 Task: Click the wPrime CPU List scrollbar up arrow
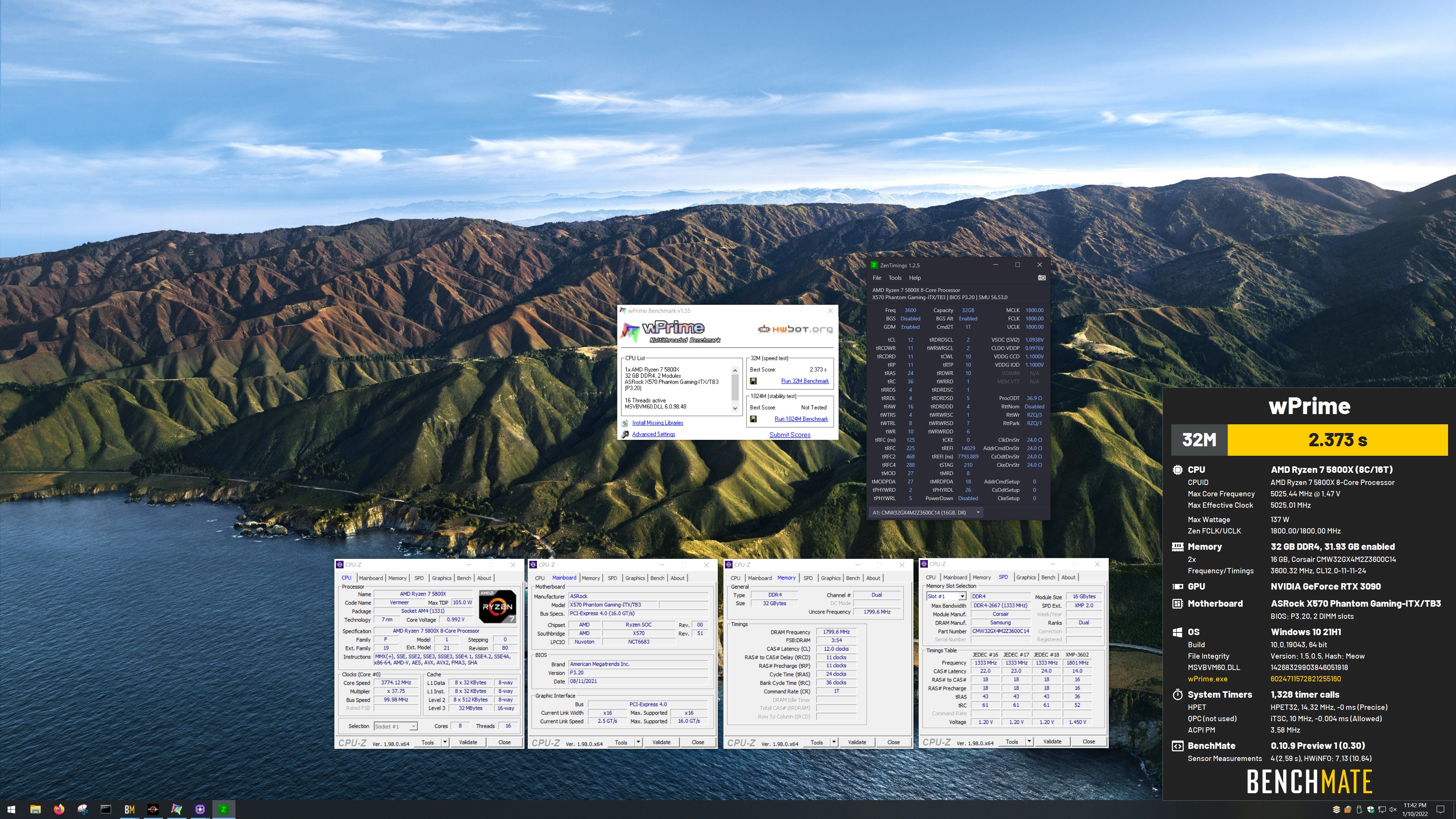[735, 371]
